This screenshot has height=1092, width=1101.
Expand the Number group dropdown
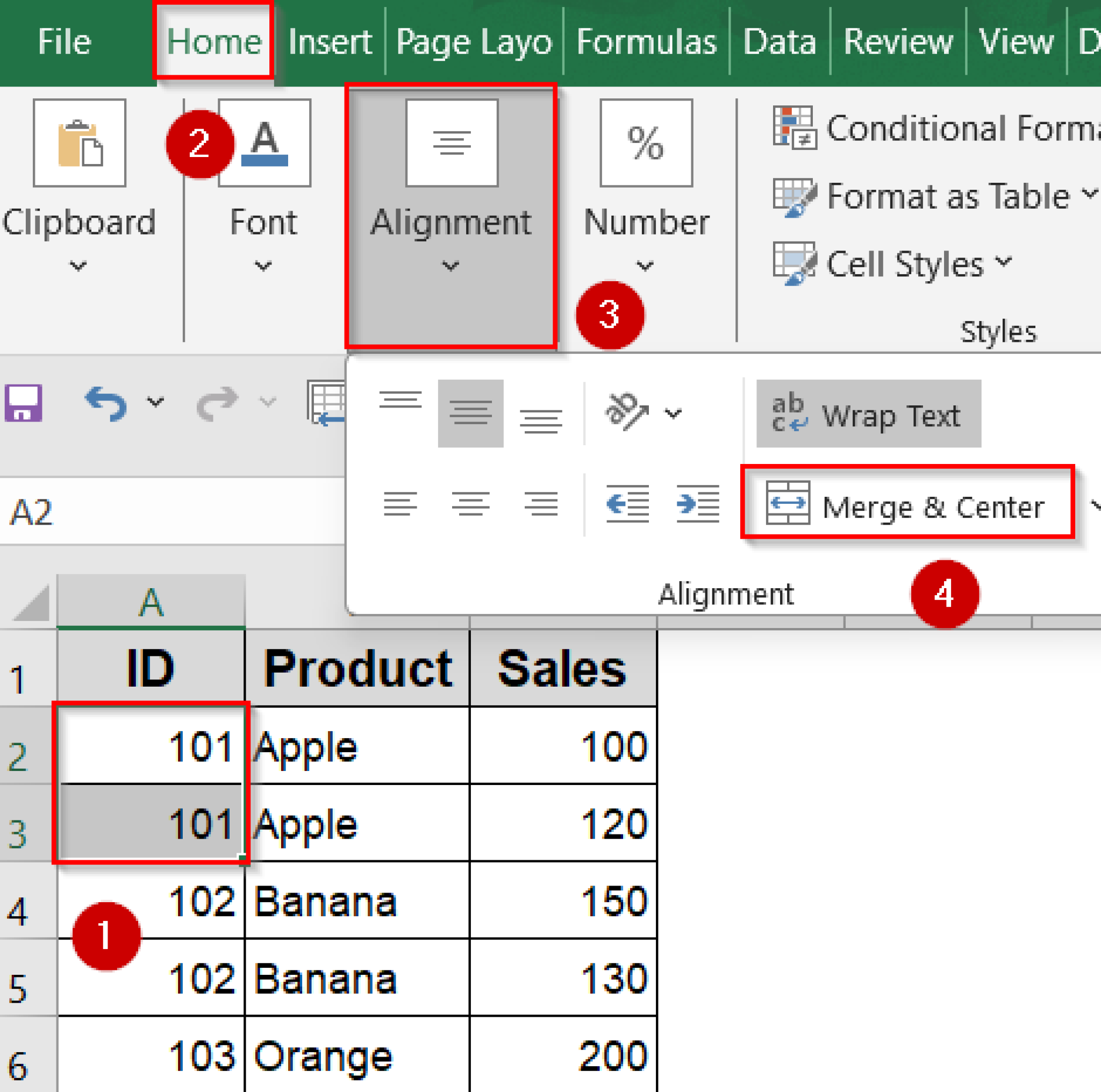[645, 266]
